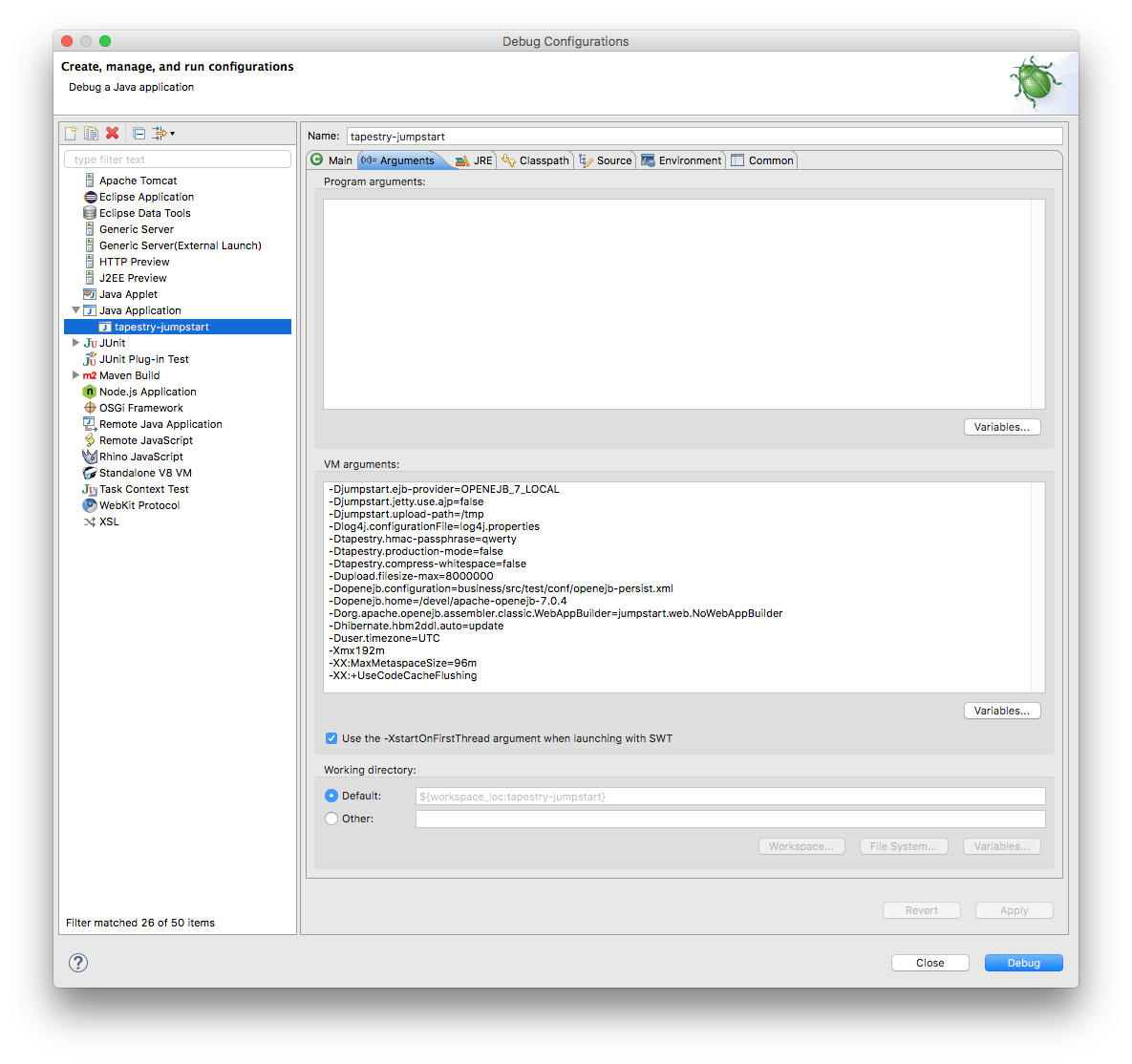Select the Other working directory radio

coord(331,819)
